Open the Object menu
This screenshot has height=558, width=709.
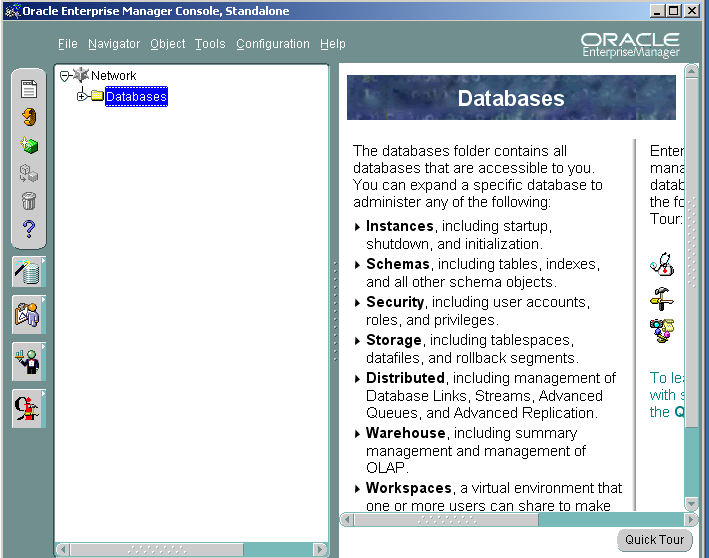click(x=168, y=44)
